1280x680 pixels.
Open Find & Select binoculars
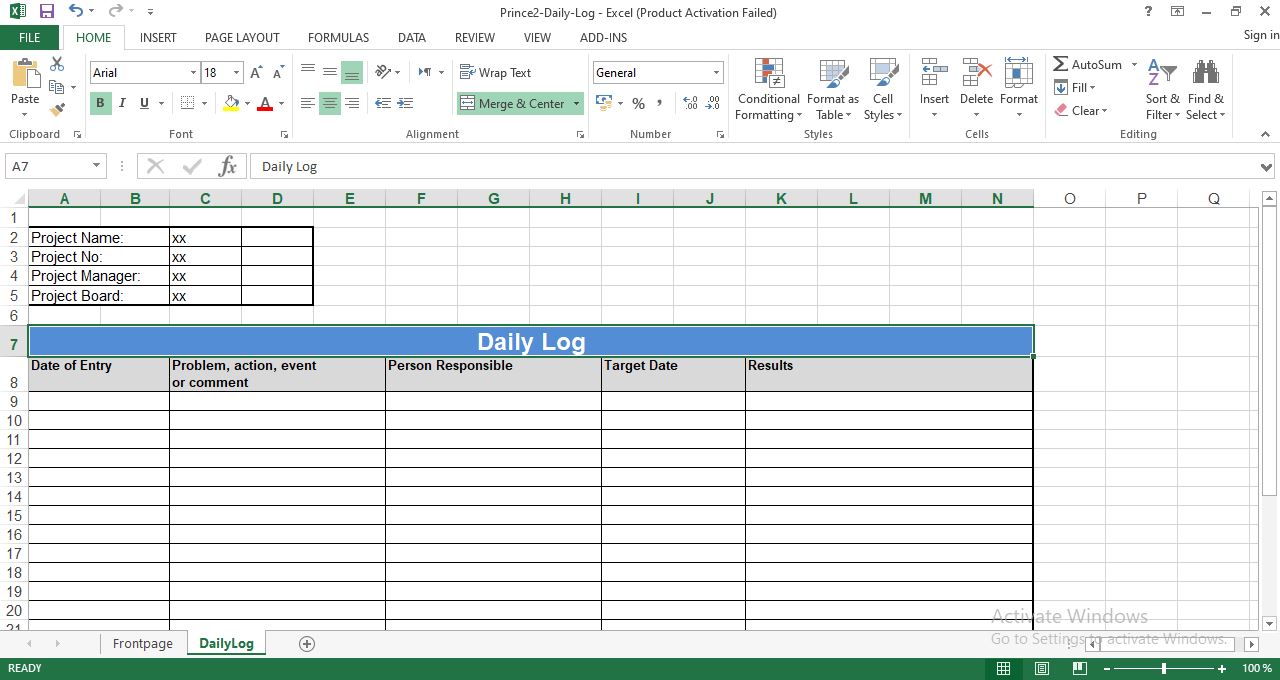(1206, 89)
